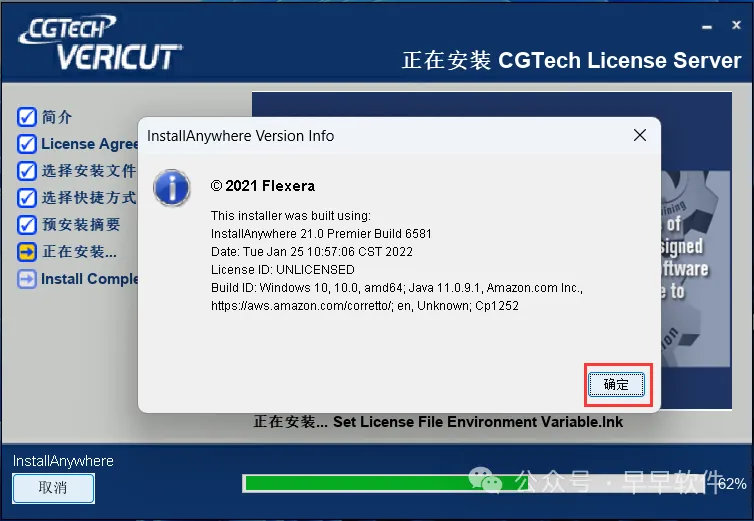Click the blue info icon in the dialog
The width and height of the screenshot is (754, 521).
pyautogui.click(x=172, y=188)
